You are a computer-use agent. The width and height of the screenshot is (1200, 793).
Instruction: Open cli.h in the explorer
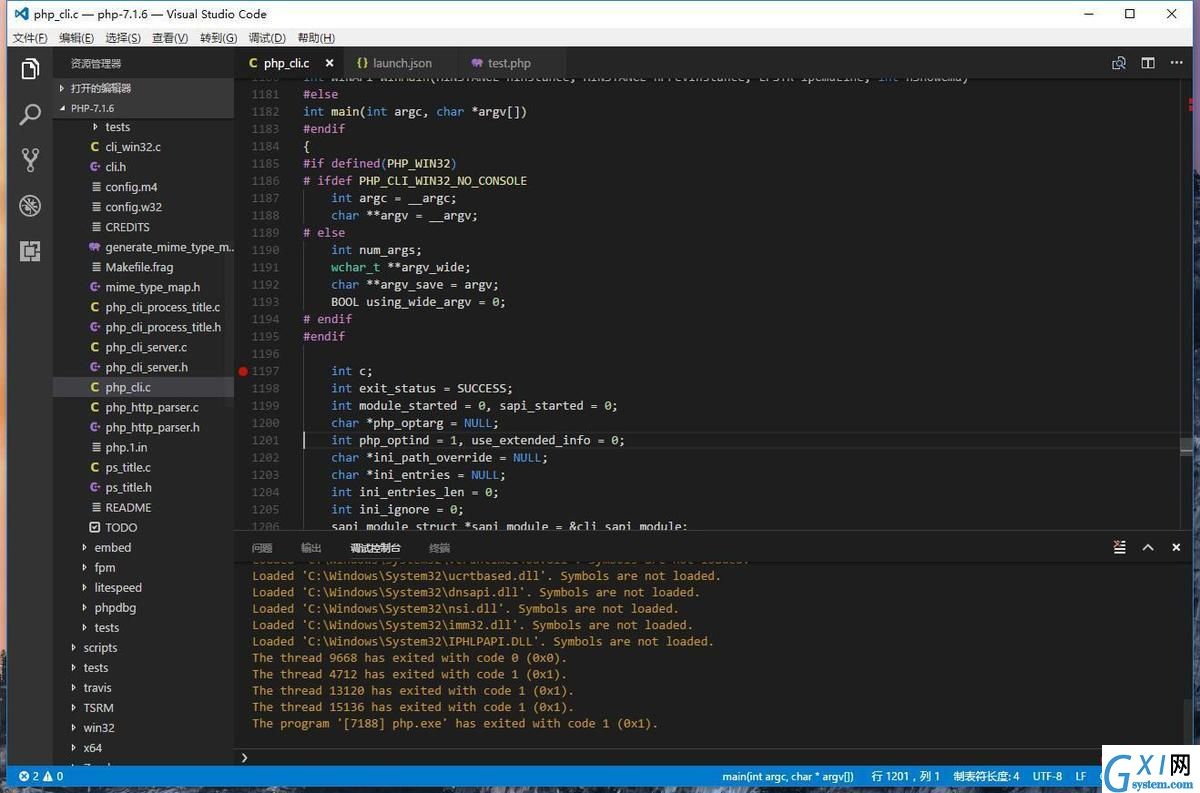(143, 167)
